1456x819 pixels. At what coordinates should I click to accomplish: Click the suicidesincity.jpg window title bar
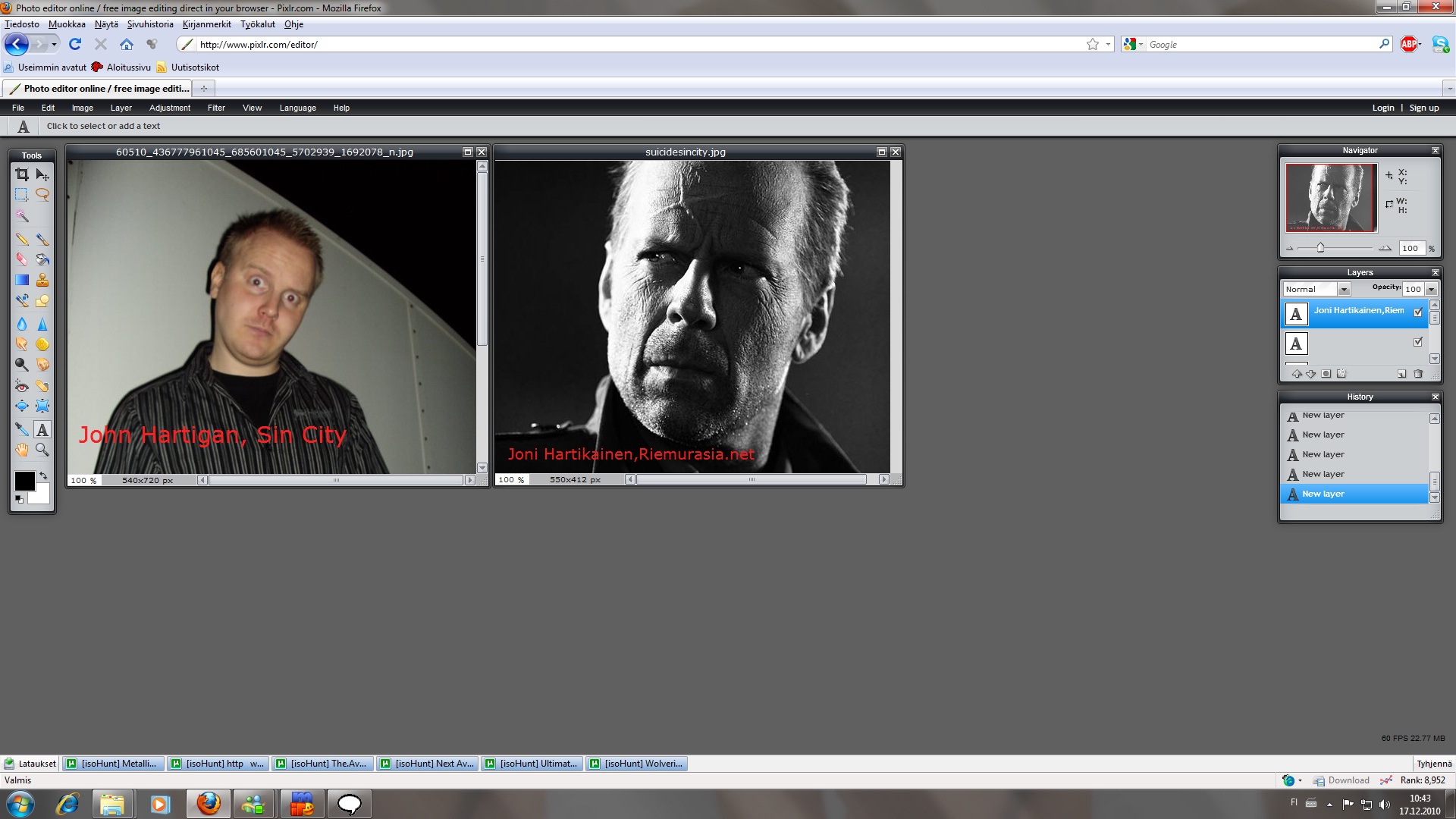coord(685,152)
